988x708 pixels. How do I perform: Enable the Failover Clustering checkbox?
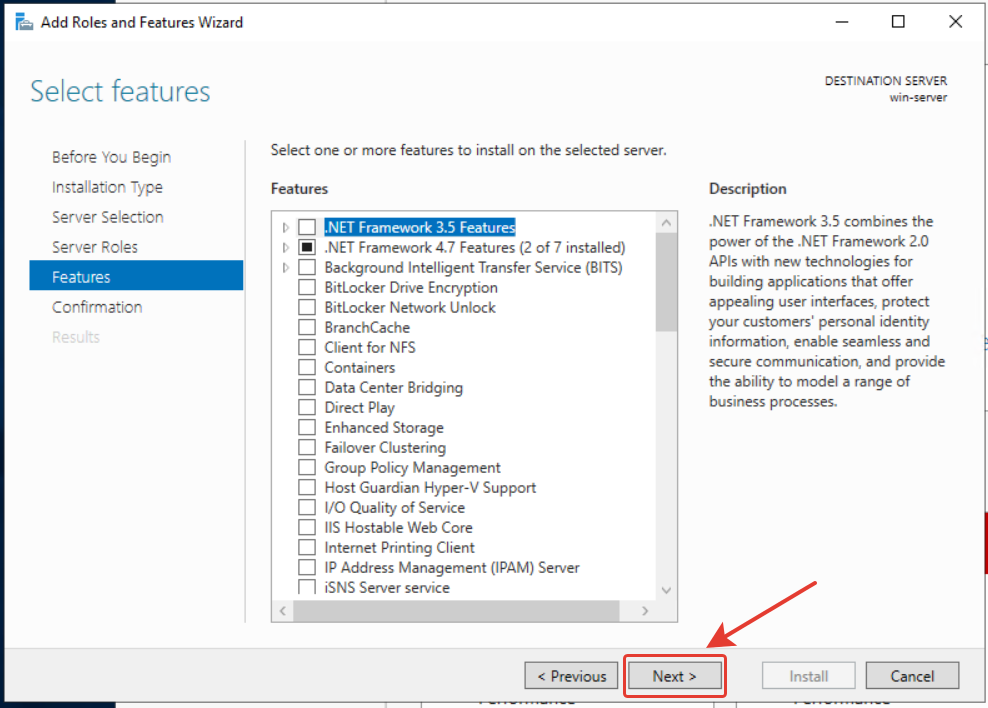pos(307,448)
